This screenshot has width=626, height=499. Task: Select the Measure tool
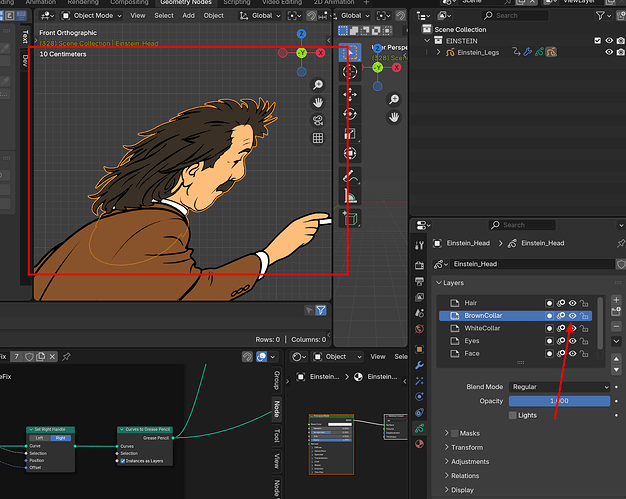click(x=350, y=196)
